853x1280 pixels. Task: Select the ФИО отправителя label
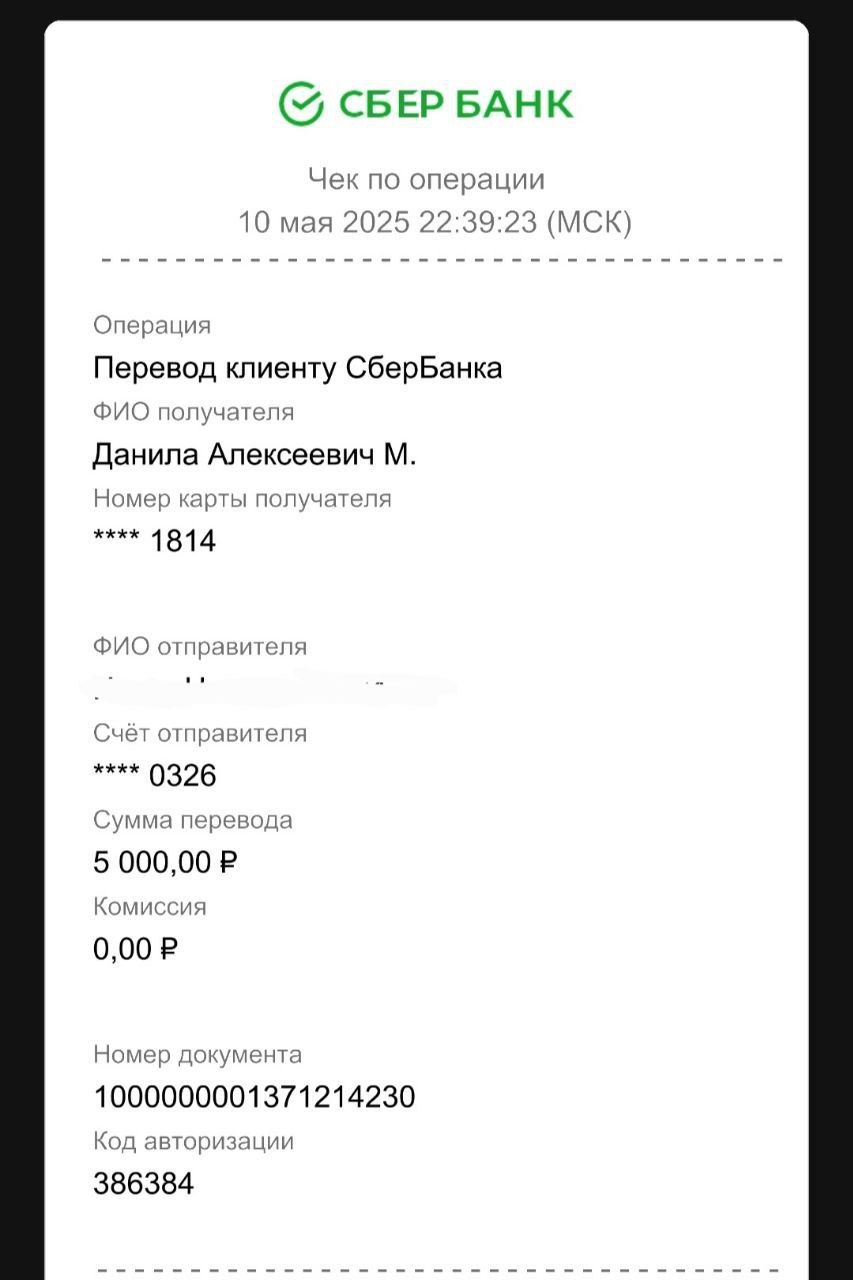[x=200, y=647]
